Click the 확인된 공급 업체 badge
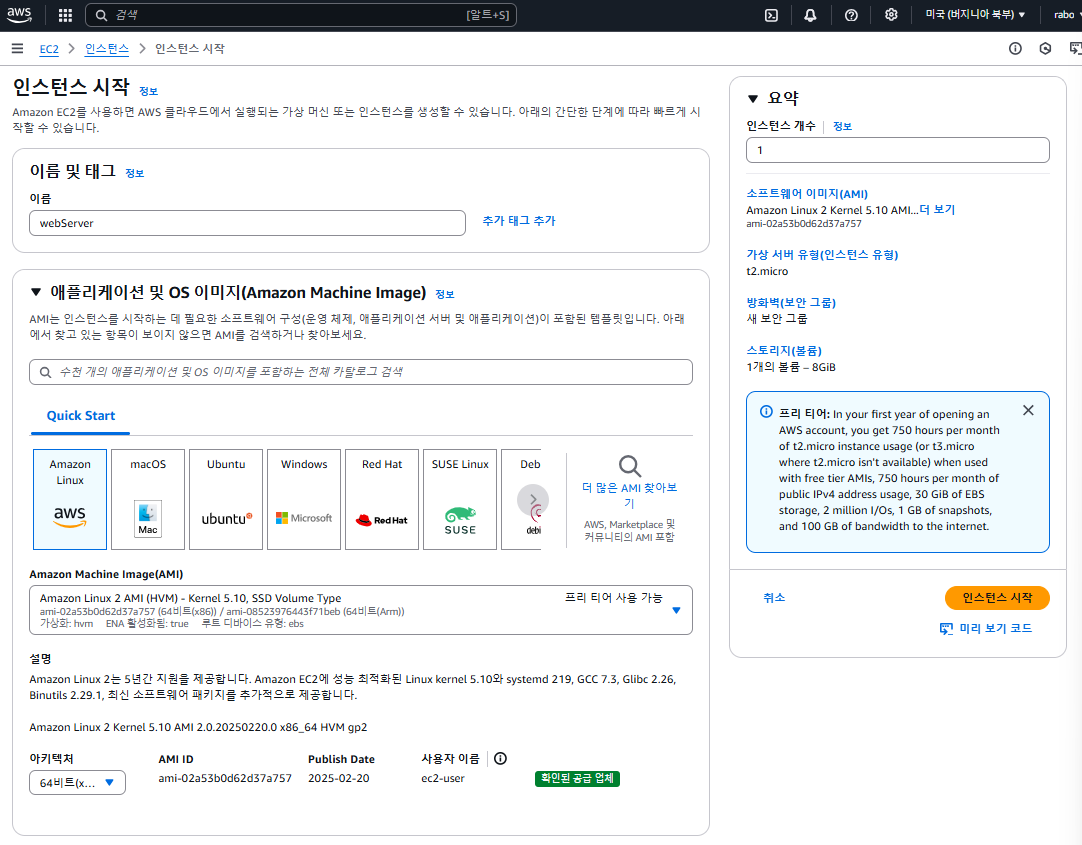Viewport: 1082px width, 845px height. [578, 779]
